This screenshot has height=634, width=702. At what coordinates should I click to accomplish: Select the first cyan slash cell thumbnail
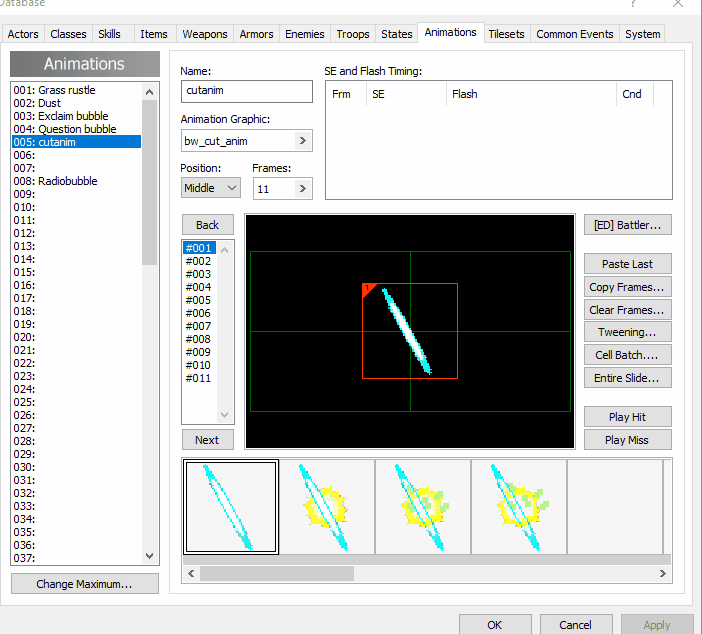click(231, 506)
